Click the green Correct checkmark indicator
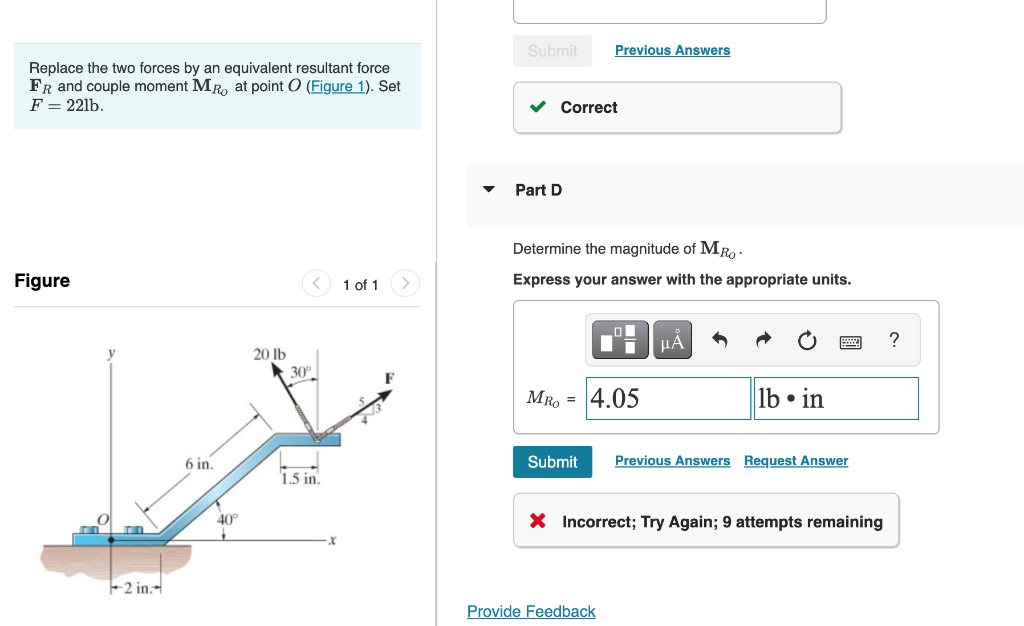The height and width of the screenshot is (626, 1024). click(537, 107)
